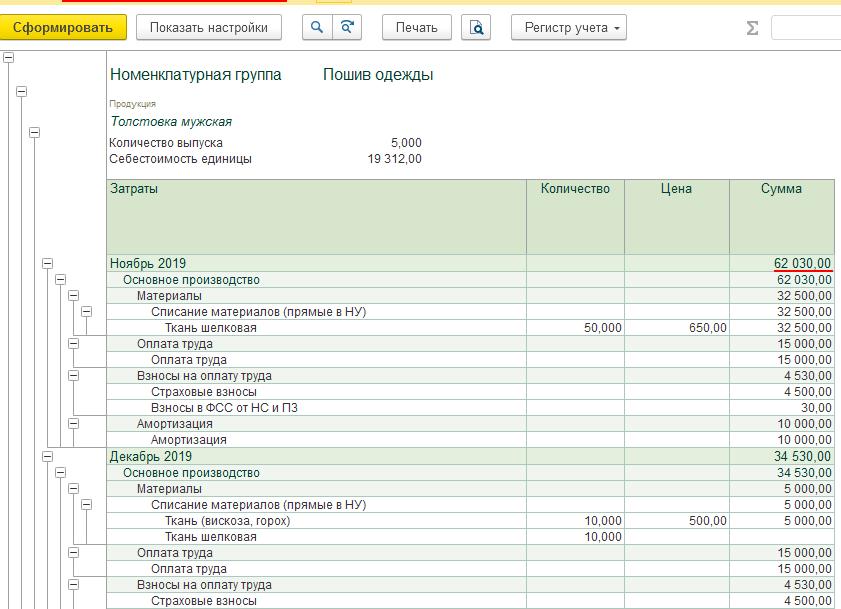Click the Сформировать button

click(x=63, y=27)
